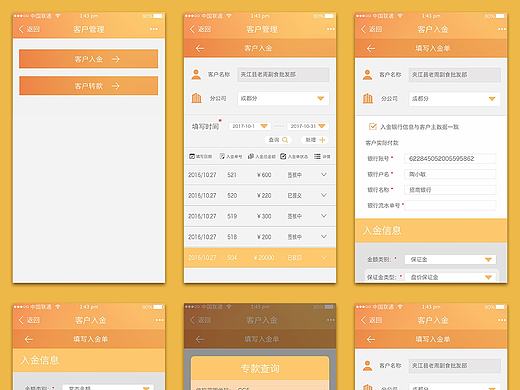This screenshot has height=390, width=520.
Task: Click 客户名称 field on the top-right form screen
Action: coord(455,74)
